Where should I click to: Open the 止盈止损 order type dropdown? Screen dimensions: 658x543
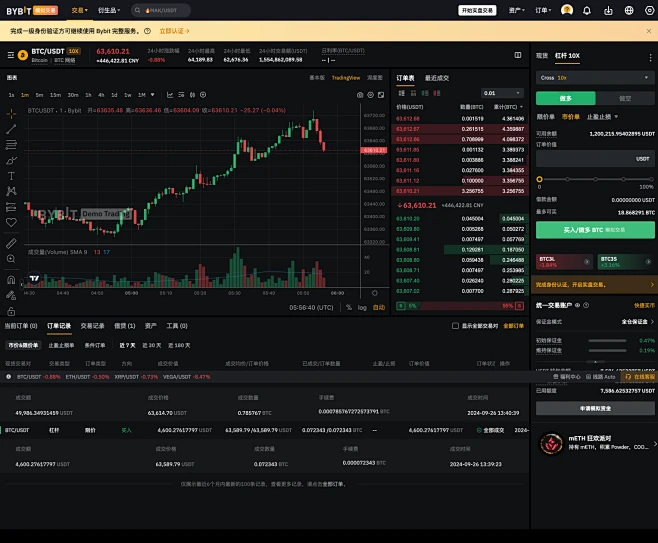pyautogui.click(x=602, y=117)
